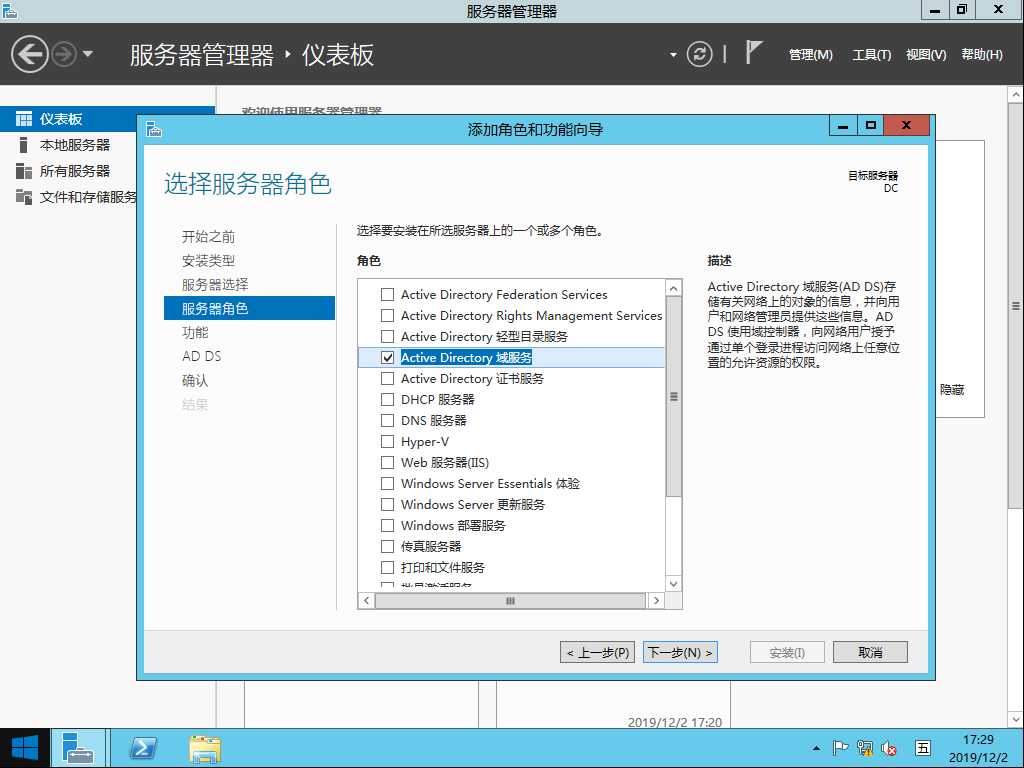
Task: Click the 文件和存储服务 sidebar icon
Action: (24, 197)
